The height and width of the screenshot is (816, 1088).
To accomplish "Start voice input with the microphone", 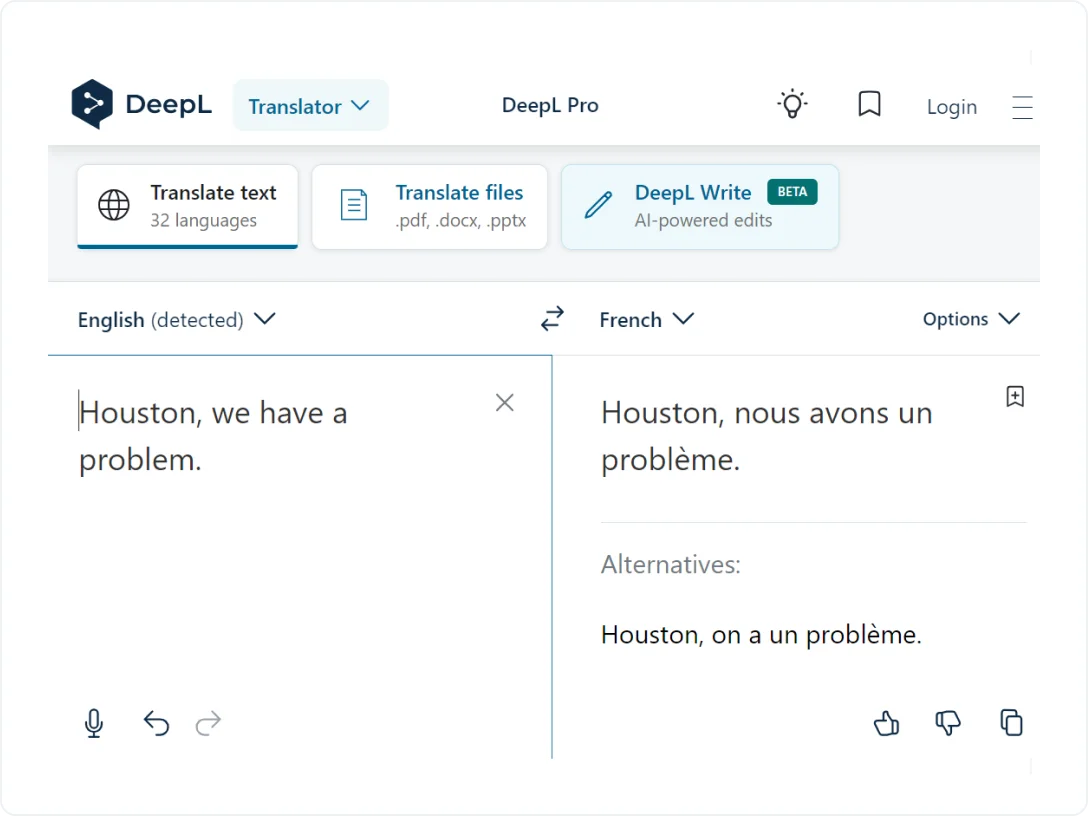I will 93,723.
